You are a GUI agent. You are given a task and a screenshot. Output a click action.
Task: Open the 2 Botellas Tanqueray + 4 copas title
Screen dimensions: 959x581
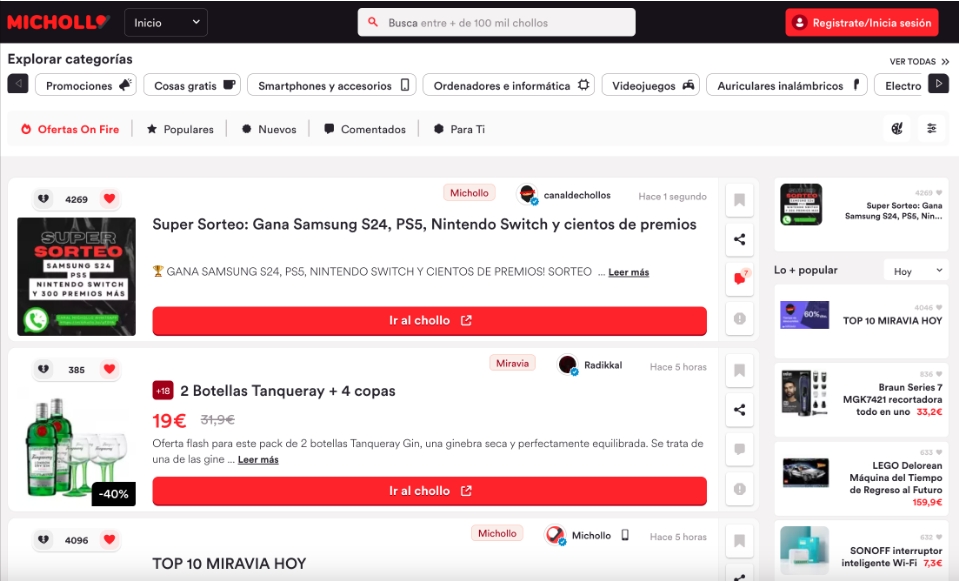[x=288, y=391]
